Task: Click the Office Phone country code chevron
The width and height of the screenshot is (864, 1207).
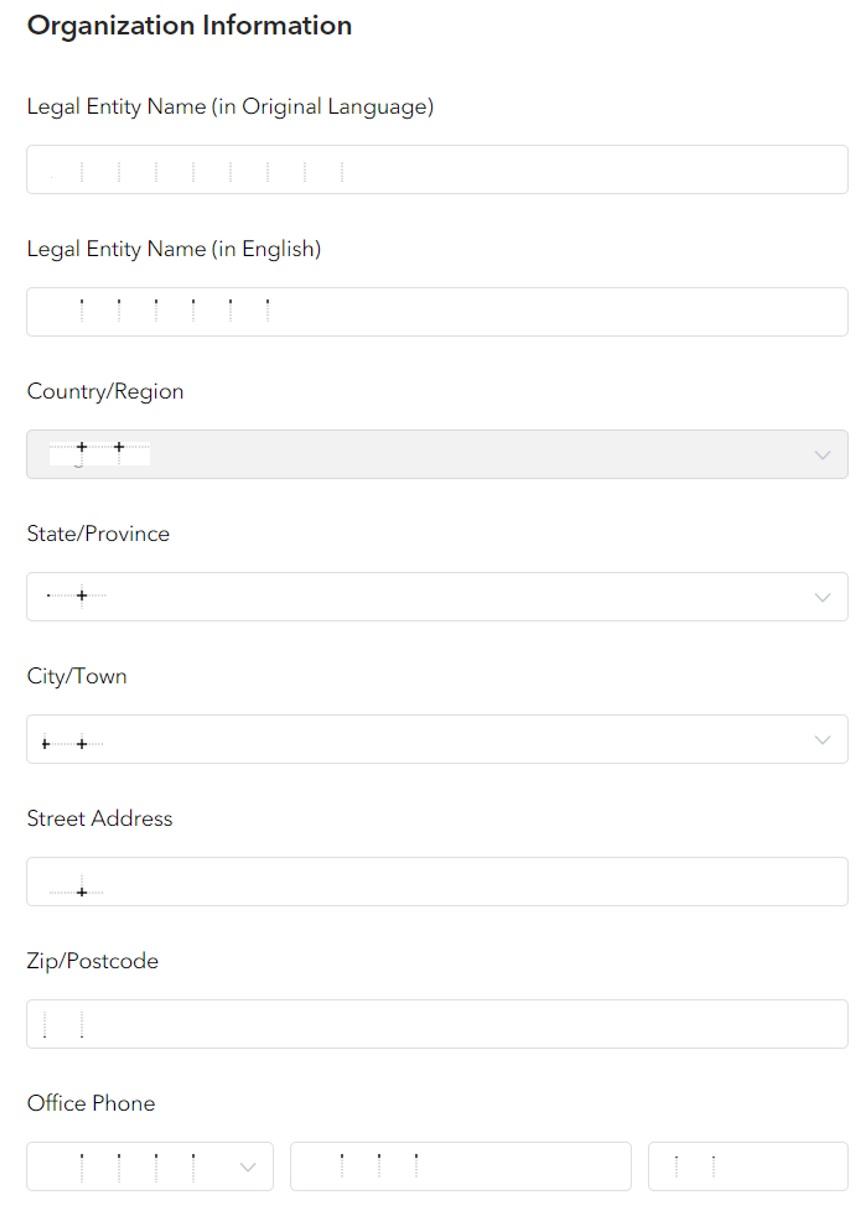Action: coord(249,1167)
